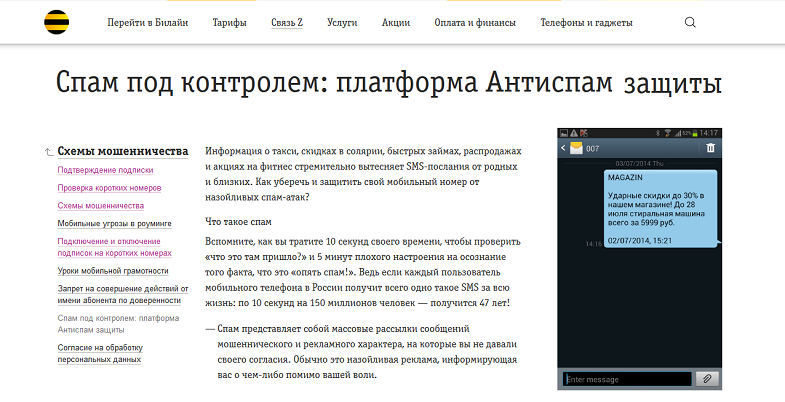Open the Услуги menu item
Image resolution: width=785 pixels, height=402 pixels.
(342, 23)
